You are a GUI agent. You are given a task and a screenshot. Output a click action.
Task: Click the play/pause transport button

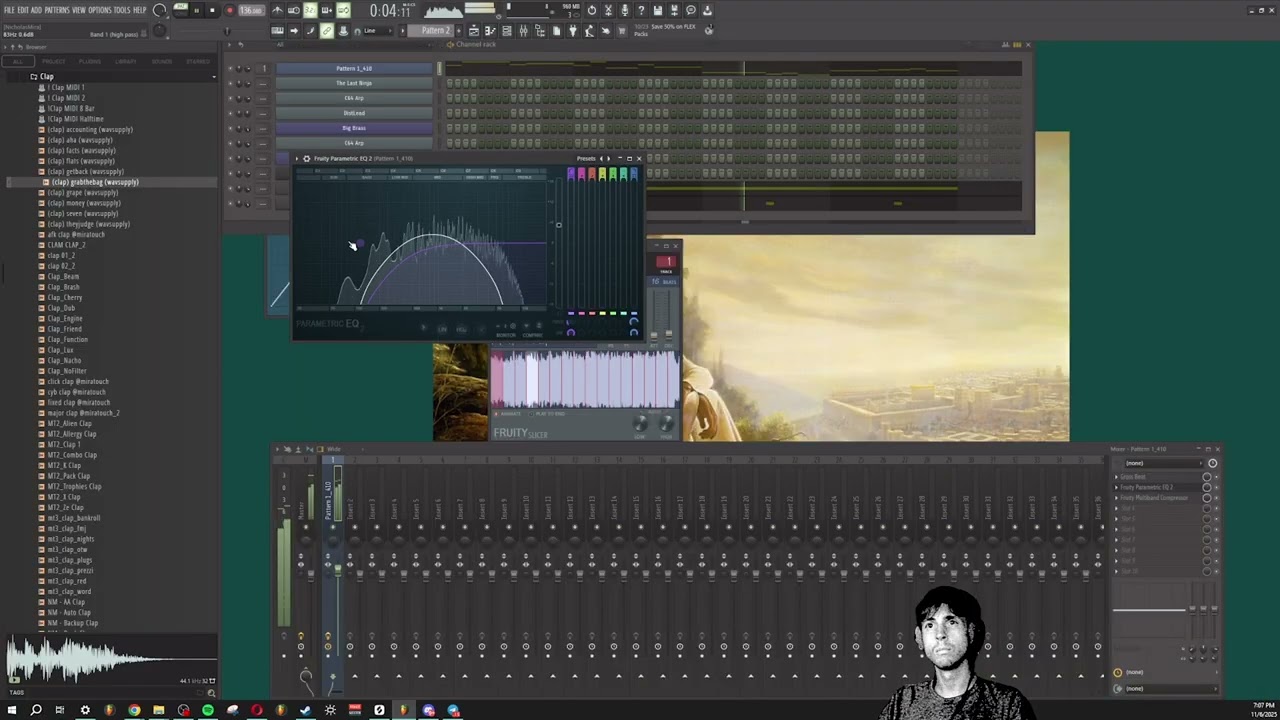(x=196, y=10)
